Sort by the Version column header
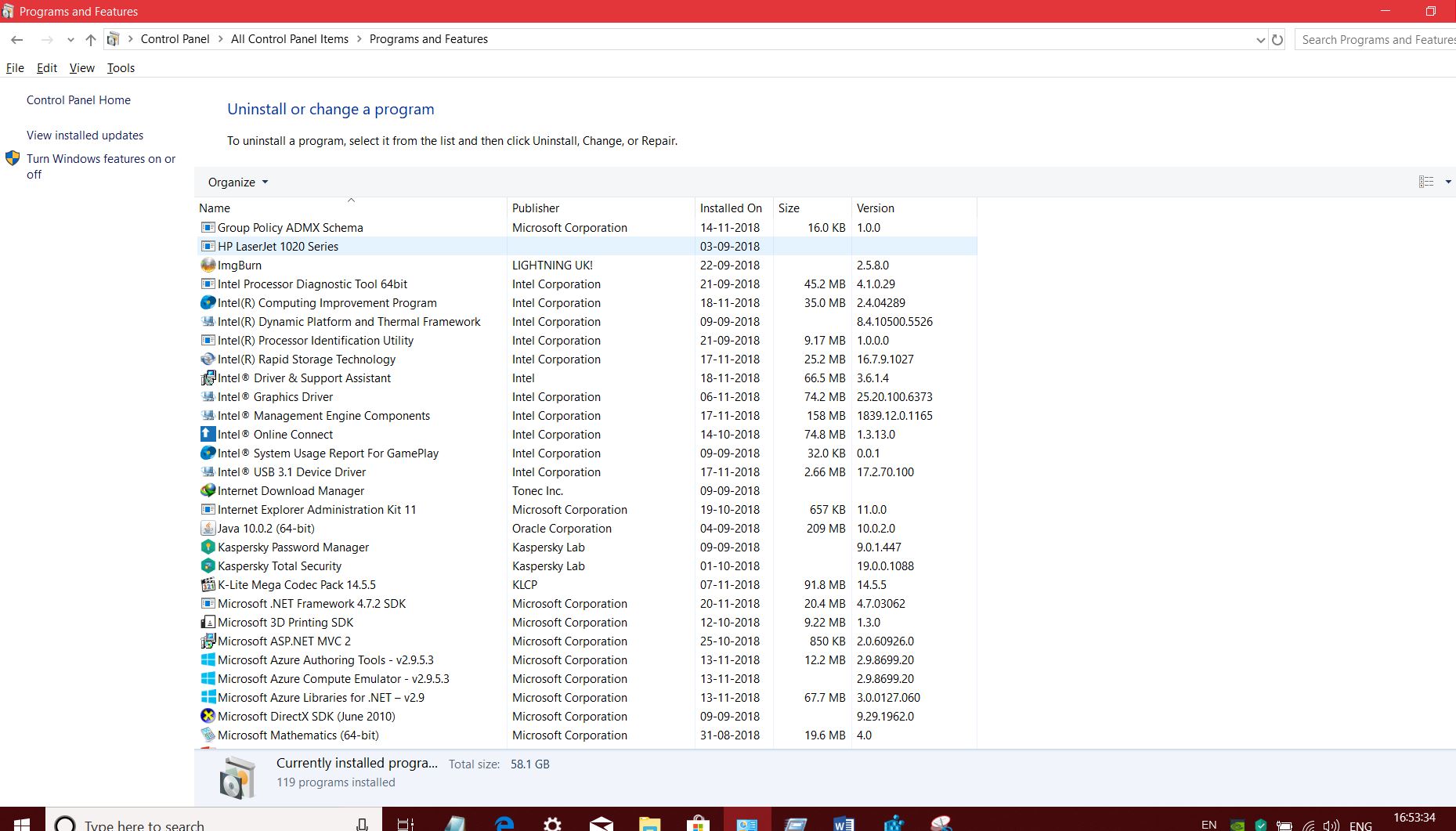1456x831 pixels. click(x=914, y=208)
